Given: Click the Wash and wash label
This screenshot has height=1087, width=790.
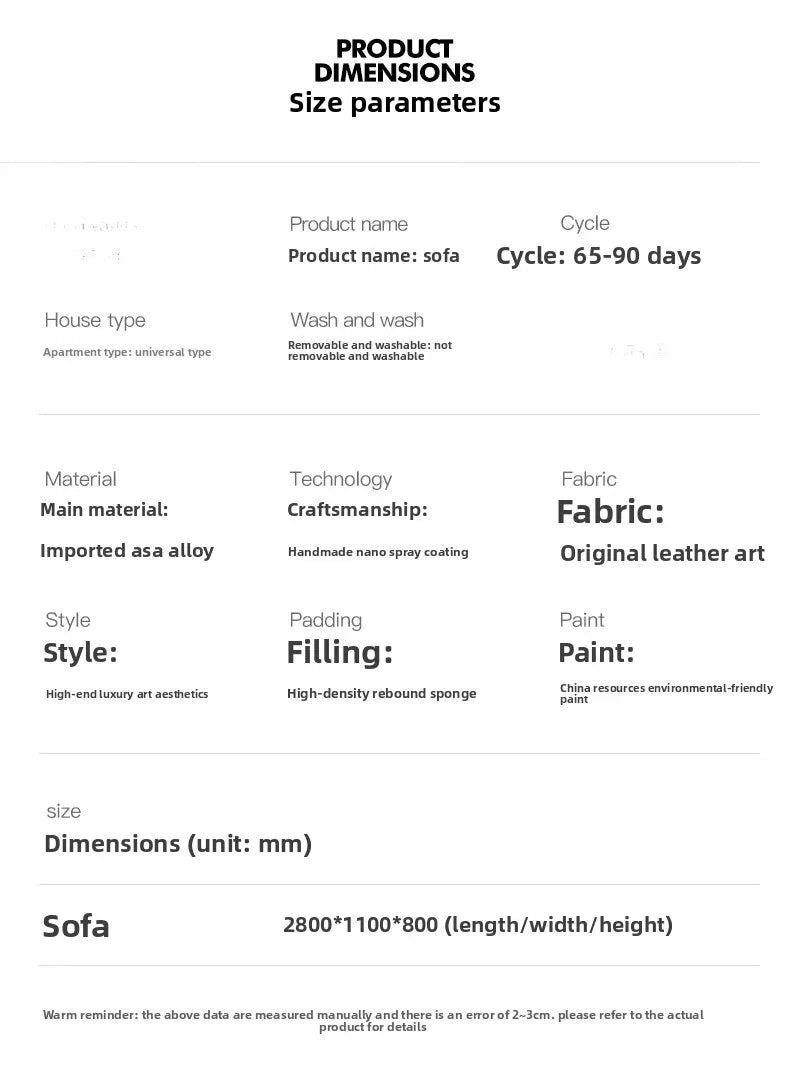Looking at the screenshot, I should pos(357,320).
